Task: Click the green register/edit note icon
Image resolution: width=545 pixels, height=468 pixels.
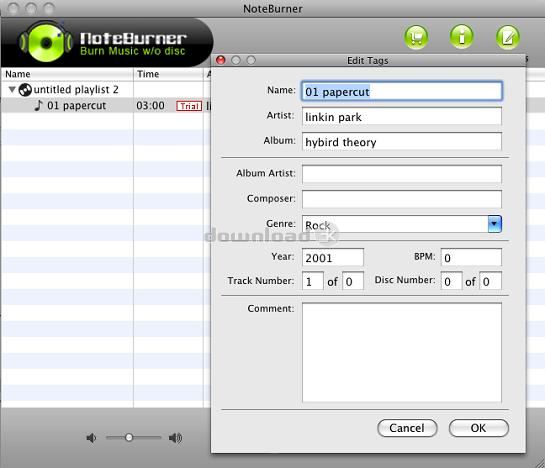Action: pos(507,37)
